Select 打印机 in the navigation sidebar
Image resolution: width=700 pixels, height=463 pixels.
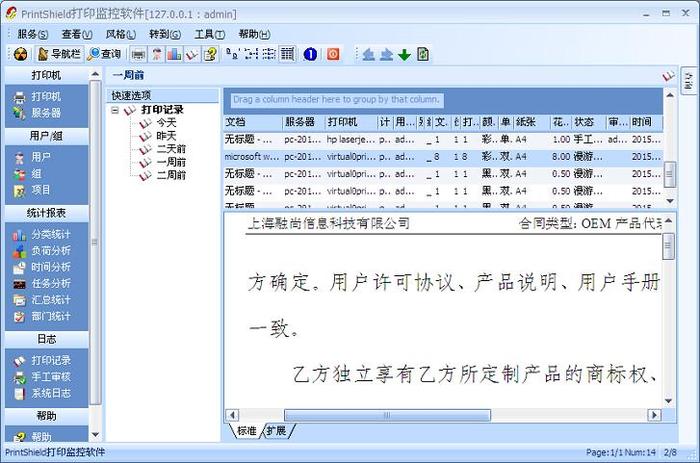click(38, 96)
